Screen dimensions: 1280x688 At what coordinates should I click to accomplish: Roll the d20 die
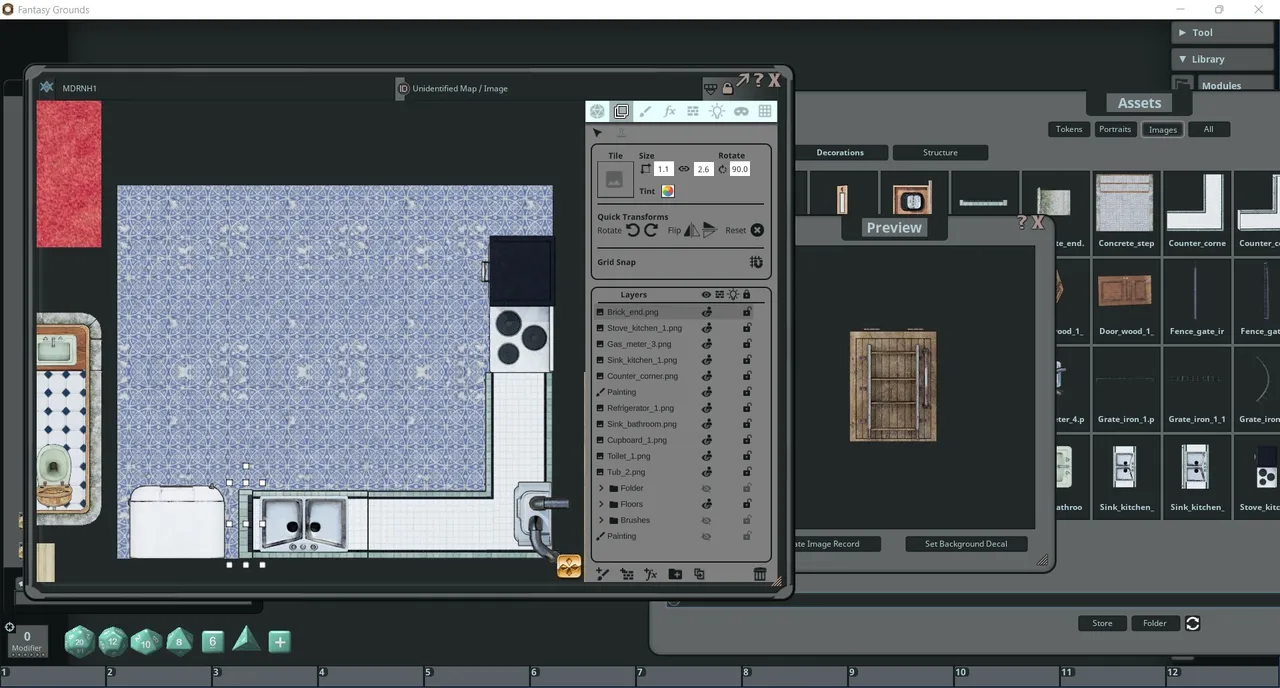click(x=80, y=642)
